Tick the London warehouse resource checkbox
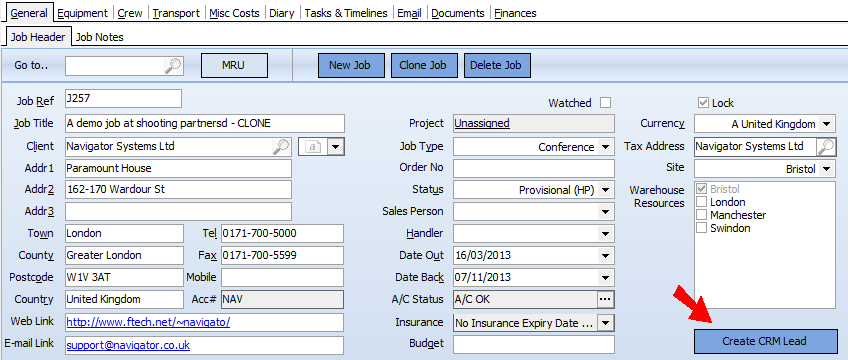The height and width of the screenshot is (360, 848). click(x=701, y=202)
